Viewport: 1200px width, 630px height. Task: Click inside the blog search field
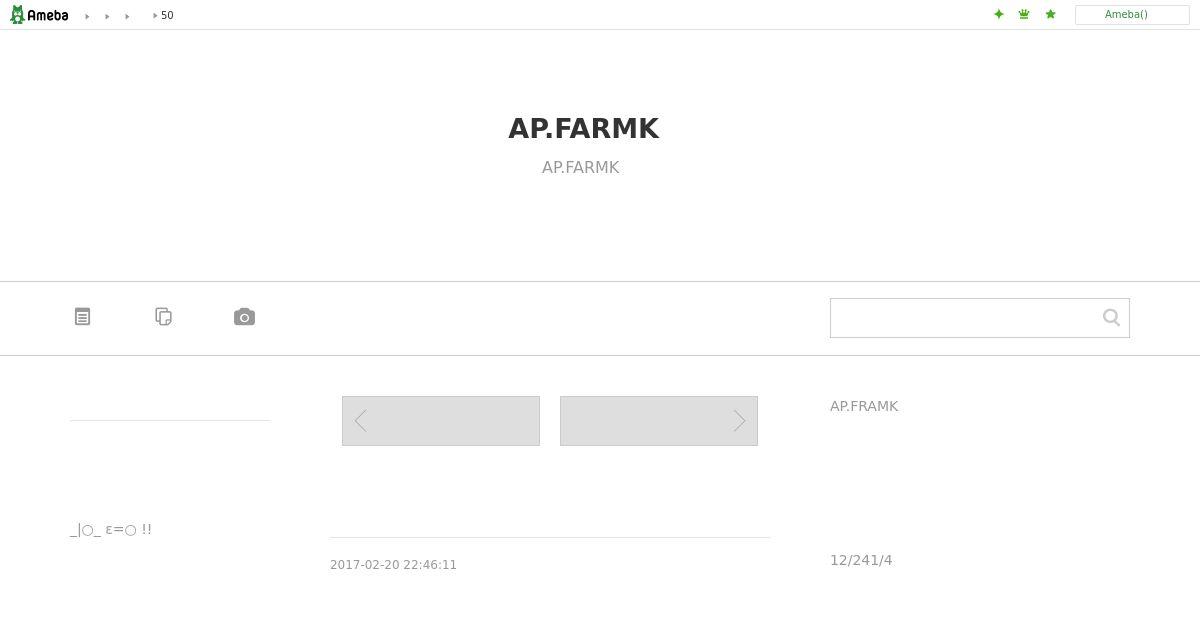click(965, 318)
